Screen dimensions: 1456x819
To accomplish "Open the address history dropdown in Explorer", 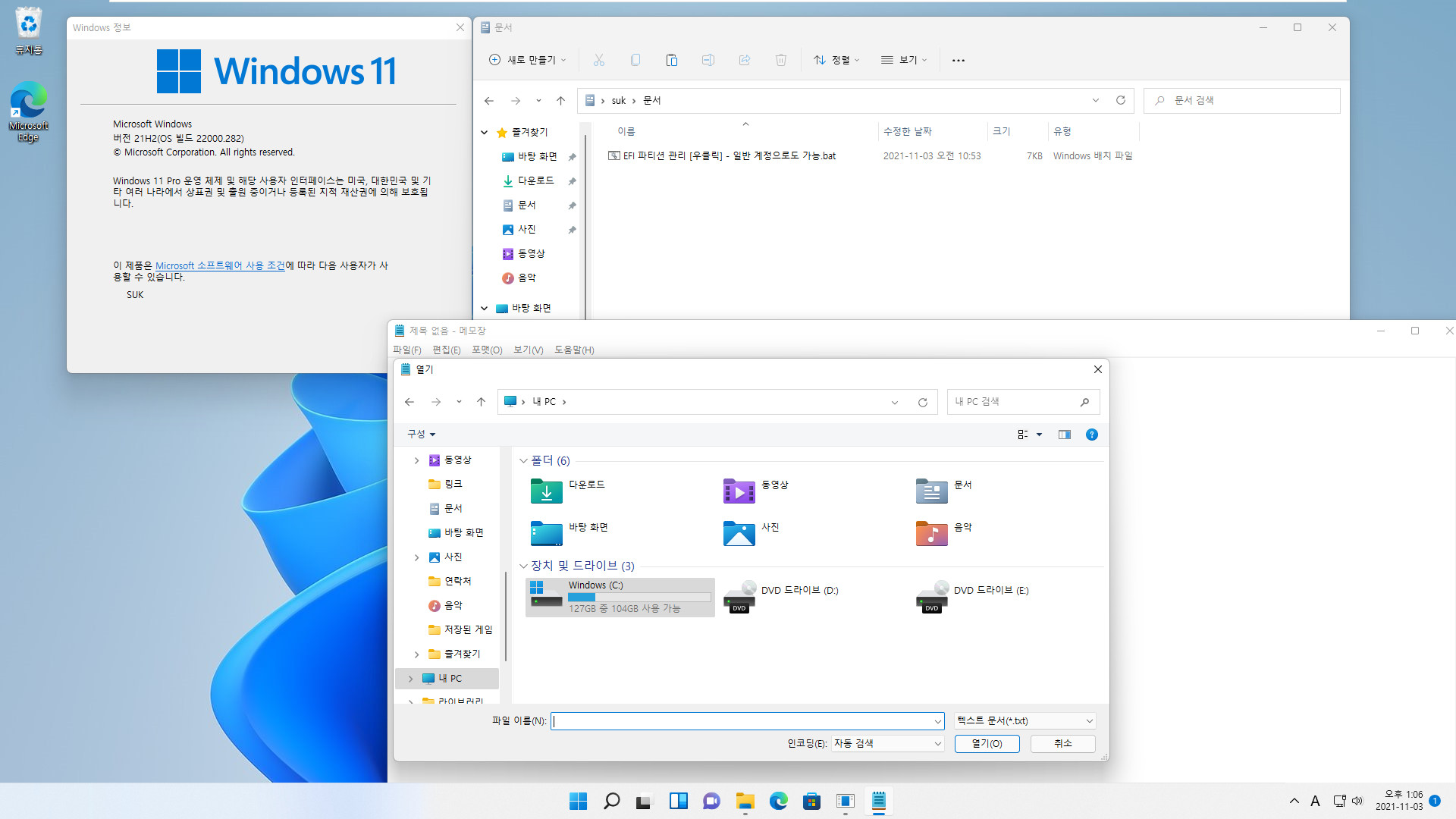I will point(1095,100).
